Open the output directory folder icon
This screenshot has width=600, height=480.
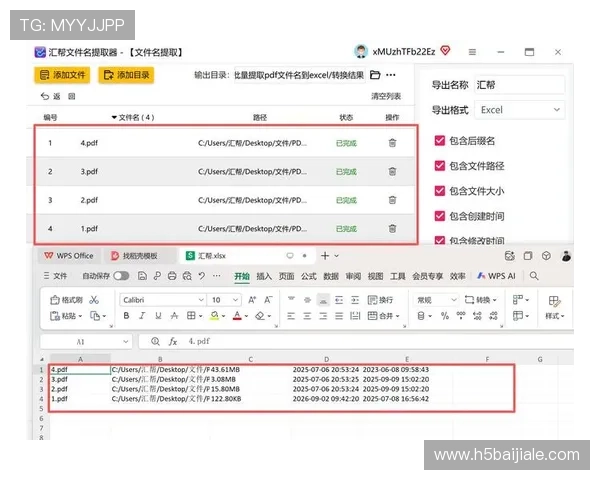click(375, 75)
